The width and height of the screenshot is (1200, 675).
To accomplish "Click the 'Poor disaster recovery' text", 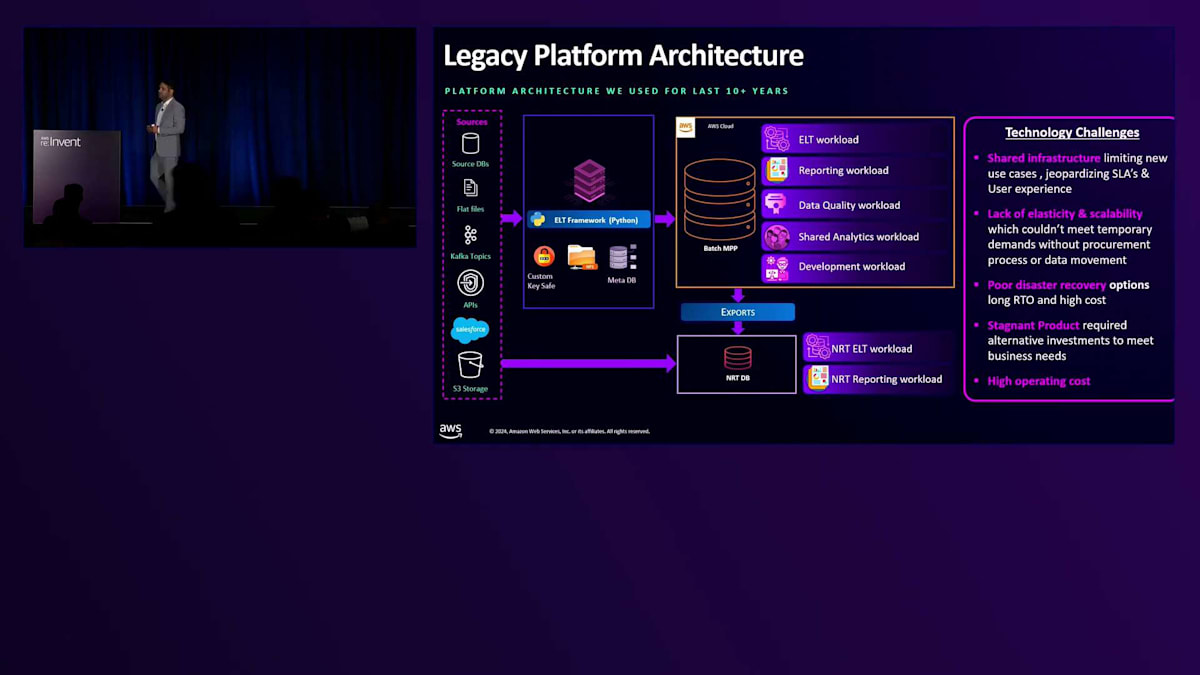I will (1047, 285).
